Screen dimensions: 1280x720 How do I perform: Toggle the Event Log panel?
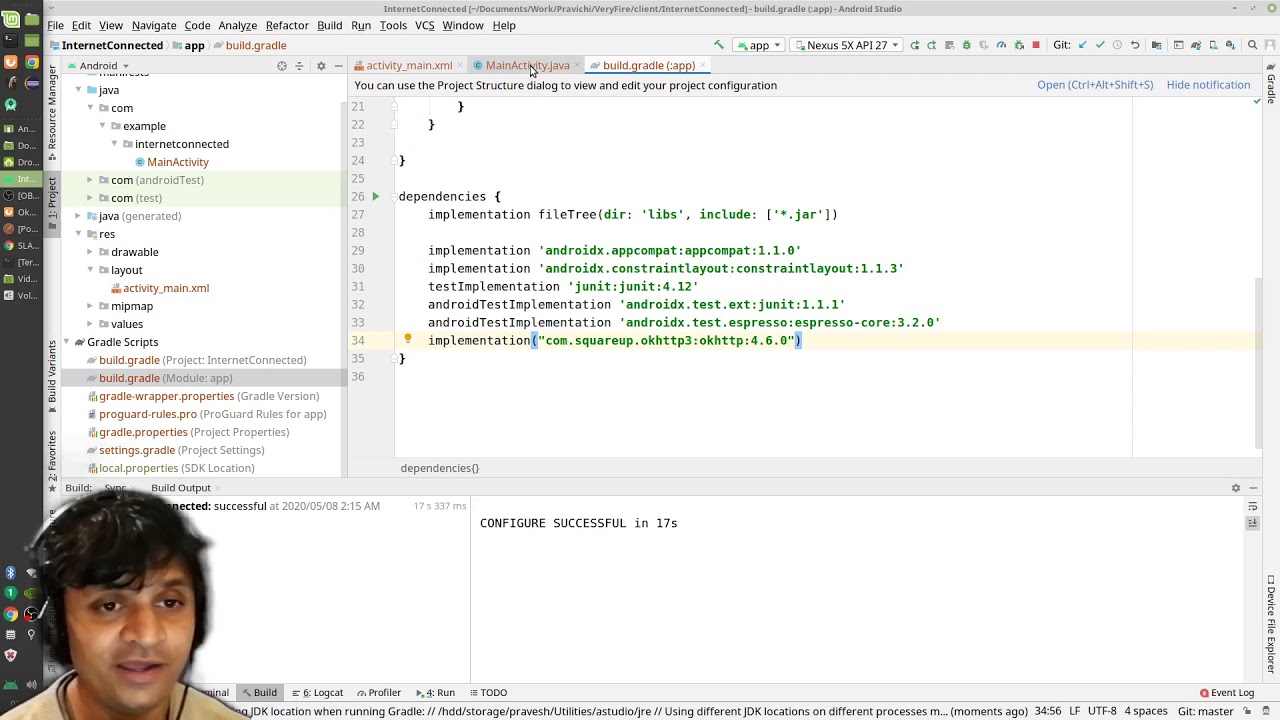coord(1226,692)
